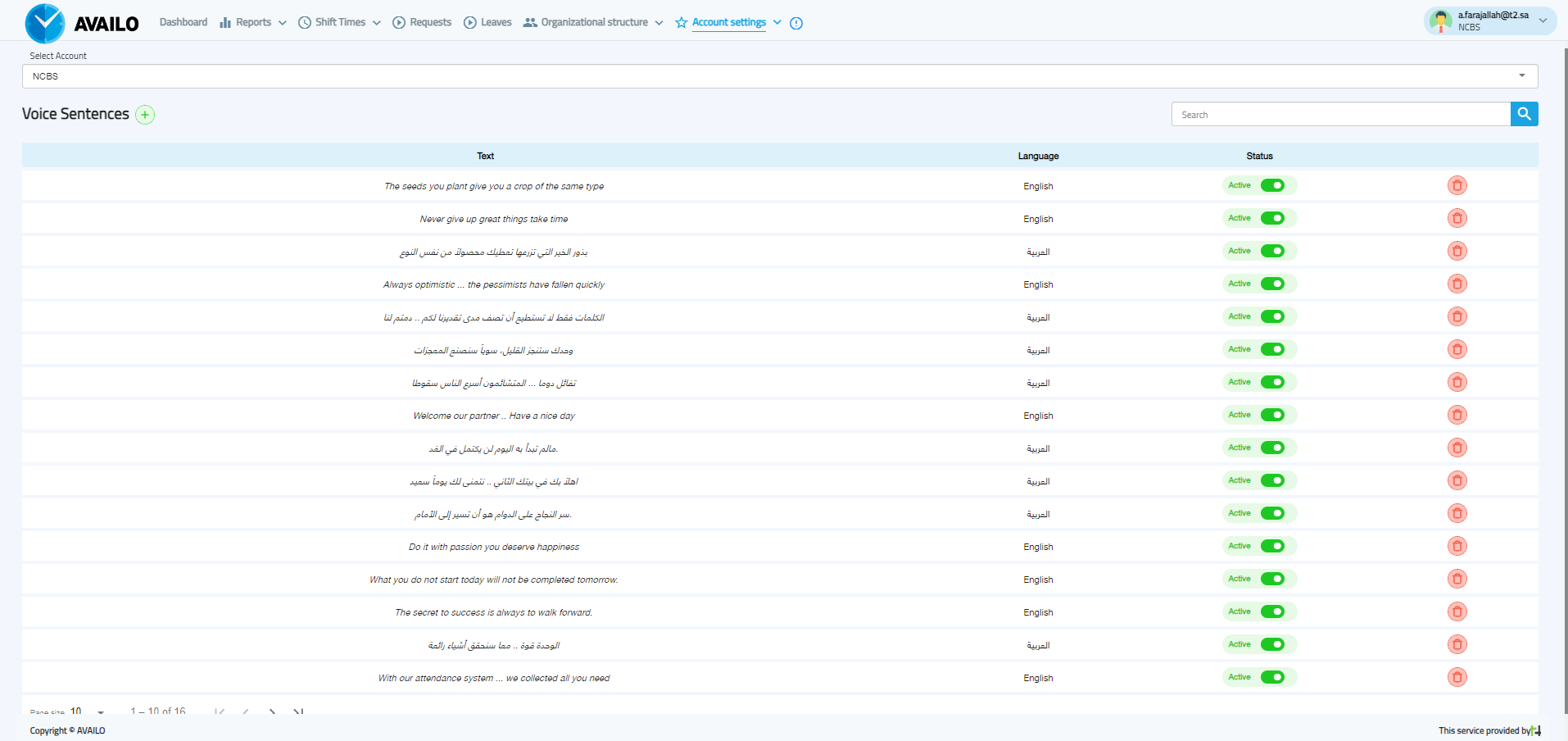Add a new voice sentence
Screen dimensions: 1568x741
point(145,115)
